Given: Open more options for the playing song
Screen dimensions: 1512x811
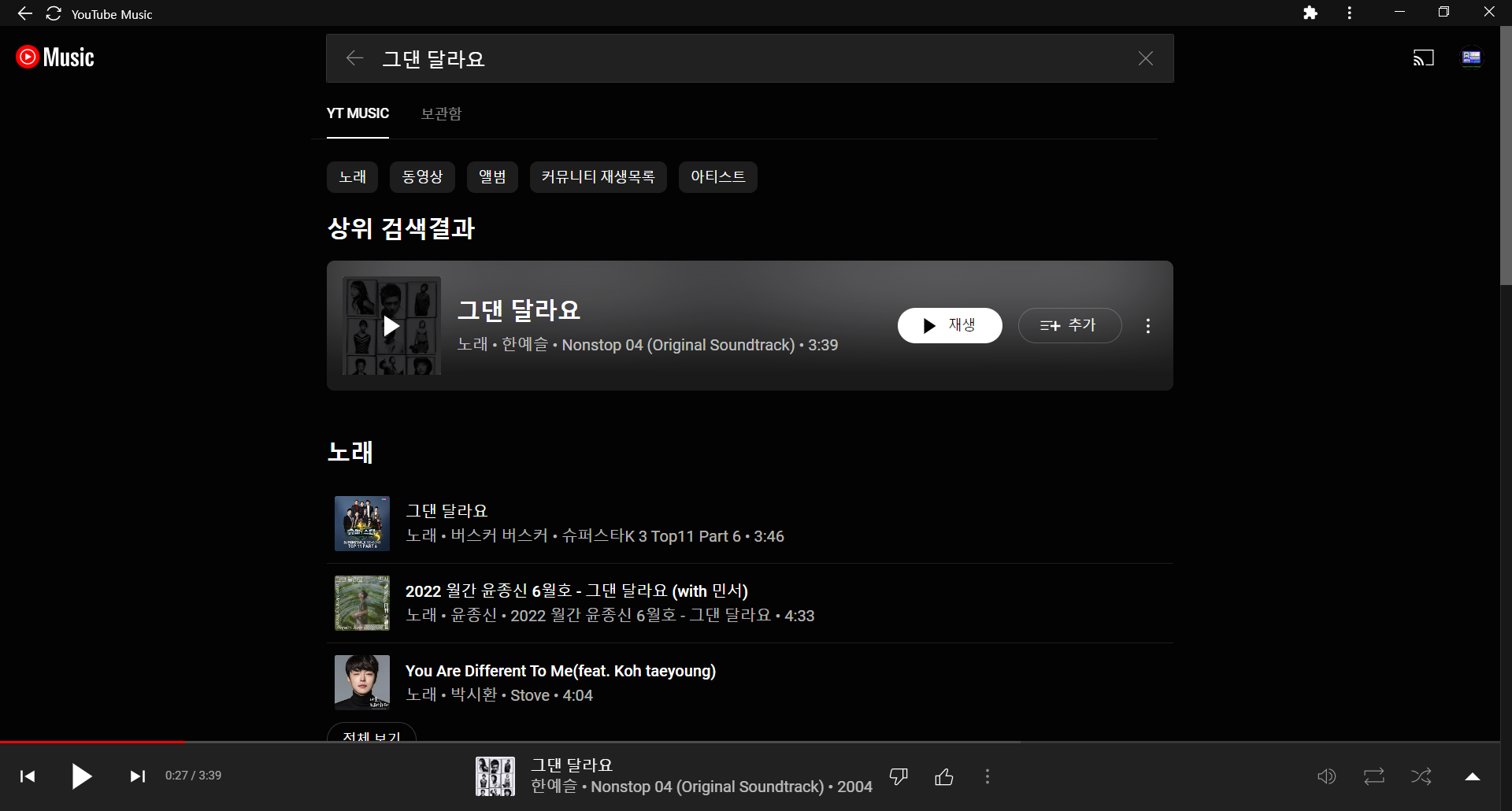Looking at the screenshot, I should (x=988, y=776).
